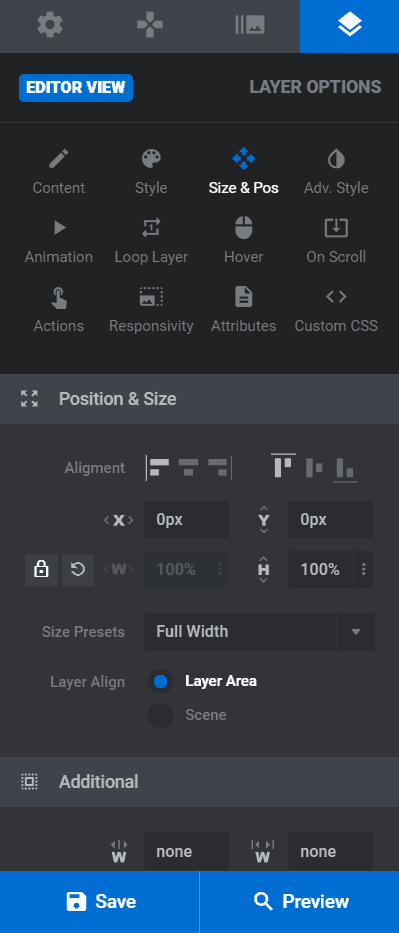
Task: Open the height unit options menu
Action: coord(363,570)
